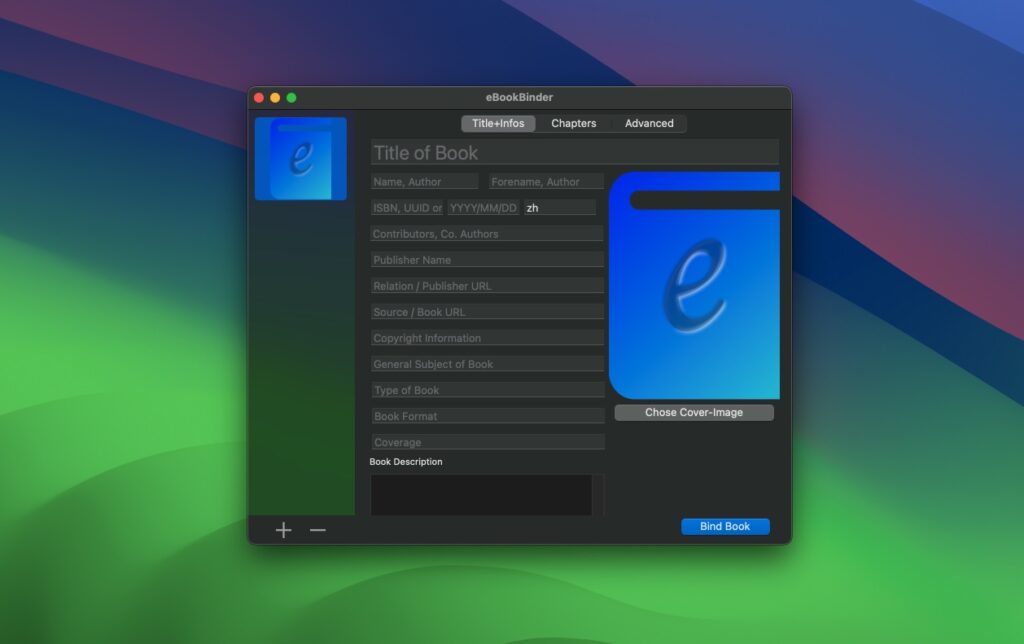Select the Copyright Information field
The image size is (1024, 644).
point(486,337)
